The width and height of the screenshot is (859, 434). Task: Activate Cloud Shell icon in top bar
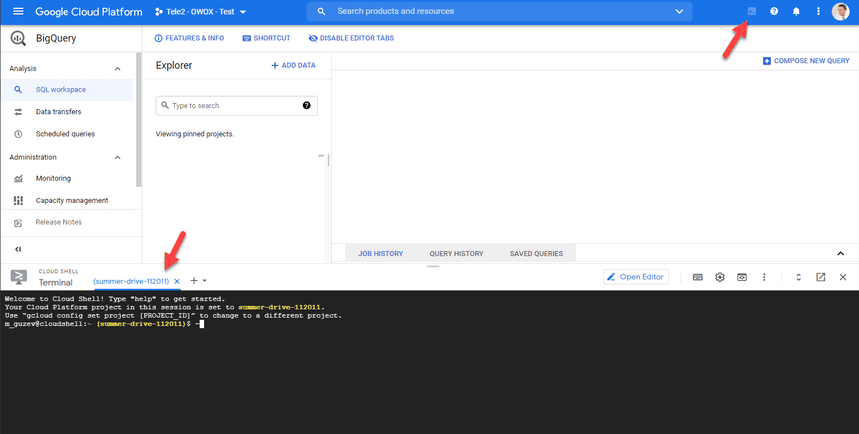pyautogui.click(x=752, y=11)
